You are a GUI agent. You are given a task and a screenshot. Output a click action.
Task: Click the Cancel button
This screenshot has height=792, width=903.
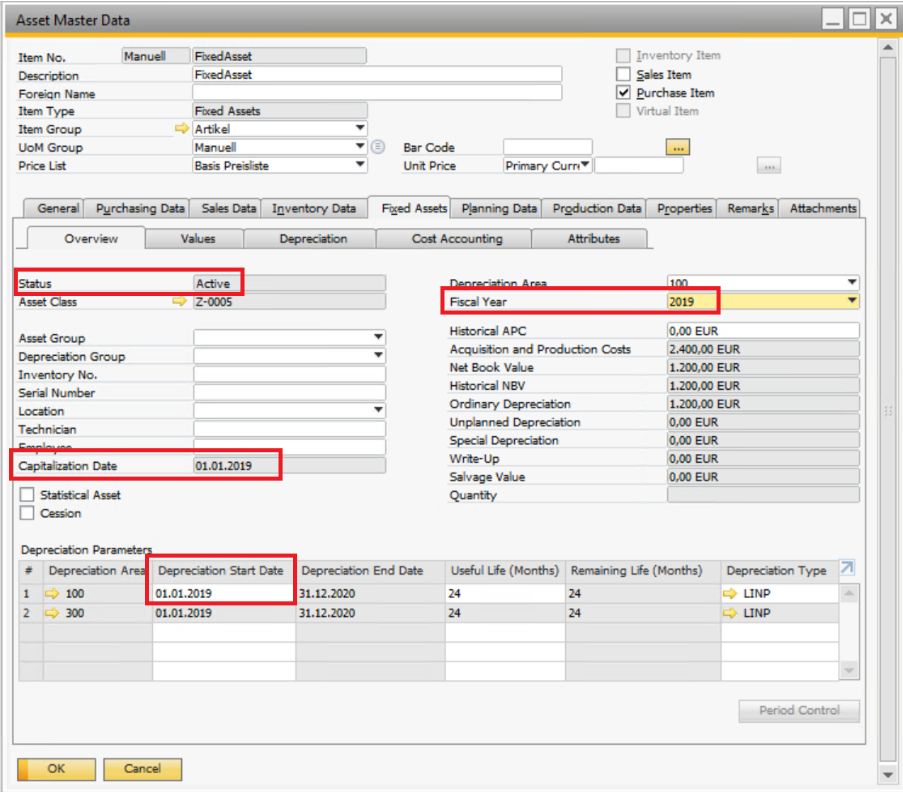tap(142, 769)
